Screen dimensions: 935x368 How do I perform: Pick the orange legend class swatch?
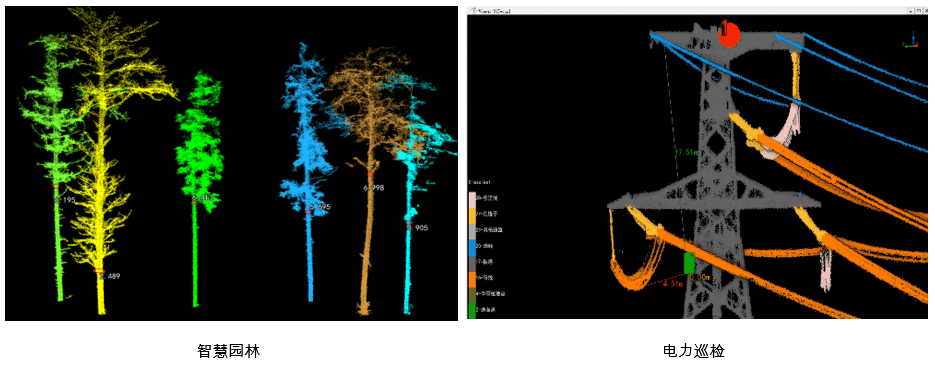coord(472,279)
